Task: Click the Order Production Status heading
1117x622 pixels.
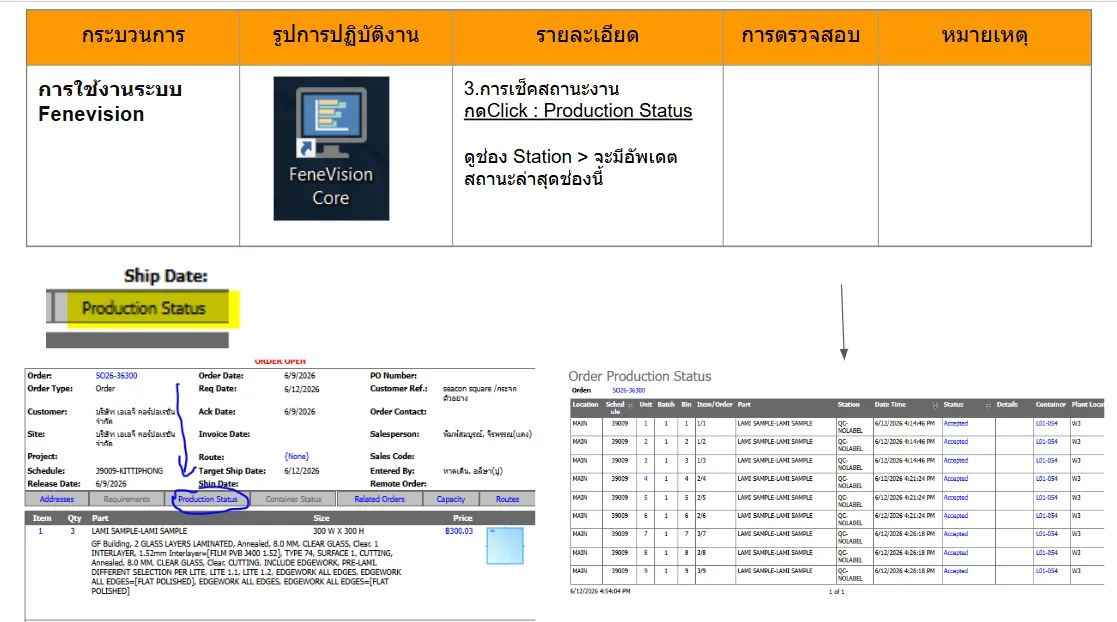Action: pyautogui.click(x=640, y=376)
